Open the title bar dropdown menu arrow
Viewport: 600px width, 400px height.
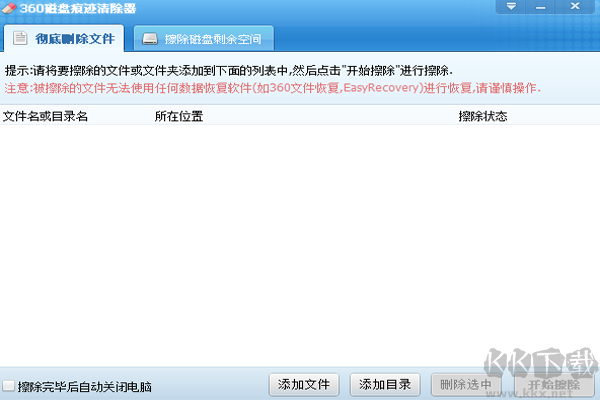pos(511,7)
